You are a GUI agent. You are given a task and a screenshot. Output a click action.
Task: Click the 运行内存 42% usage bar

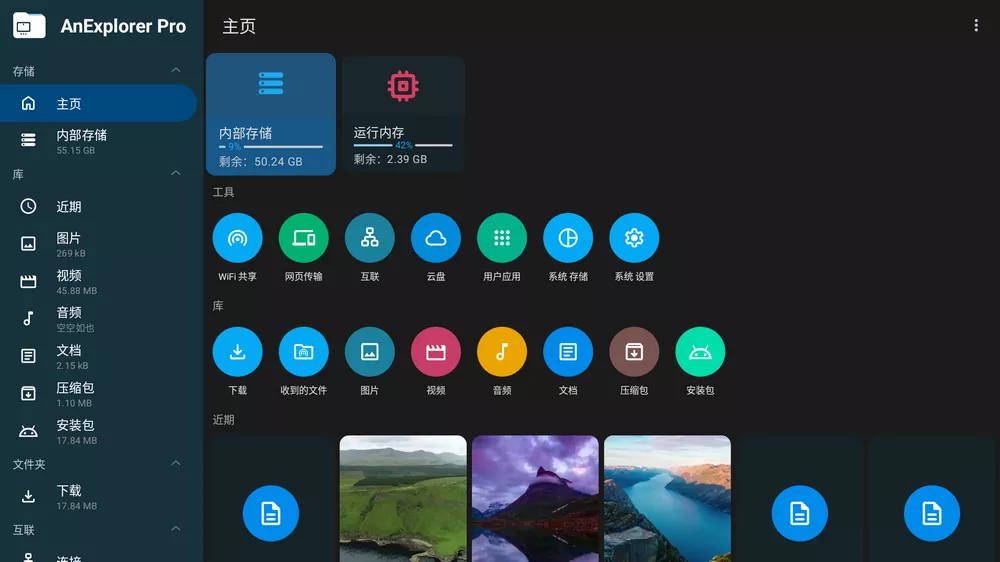click(403, 145)
